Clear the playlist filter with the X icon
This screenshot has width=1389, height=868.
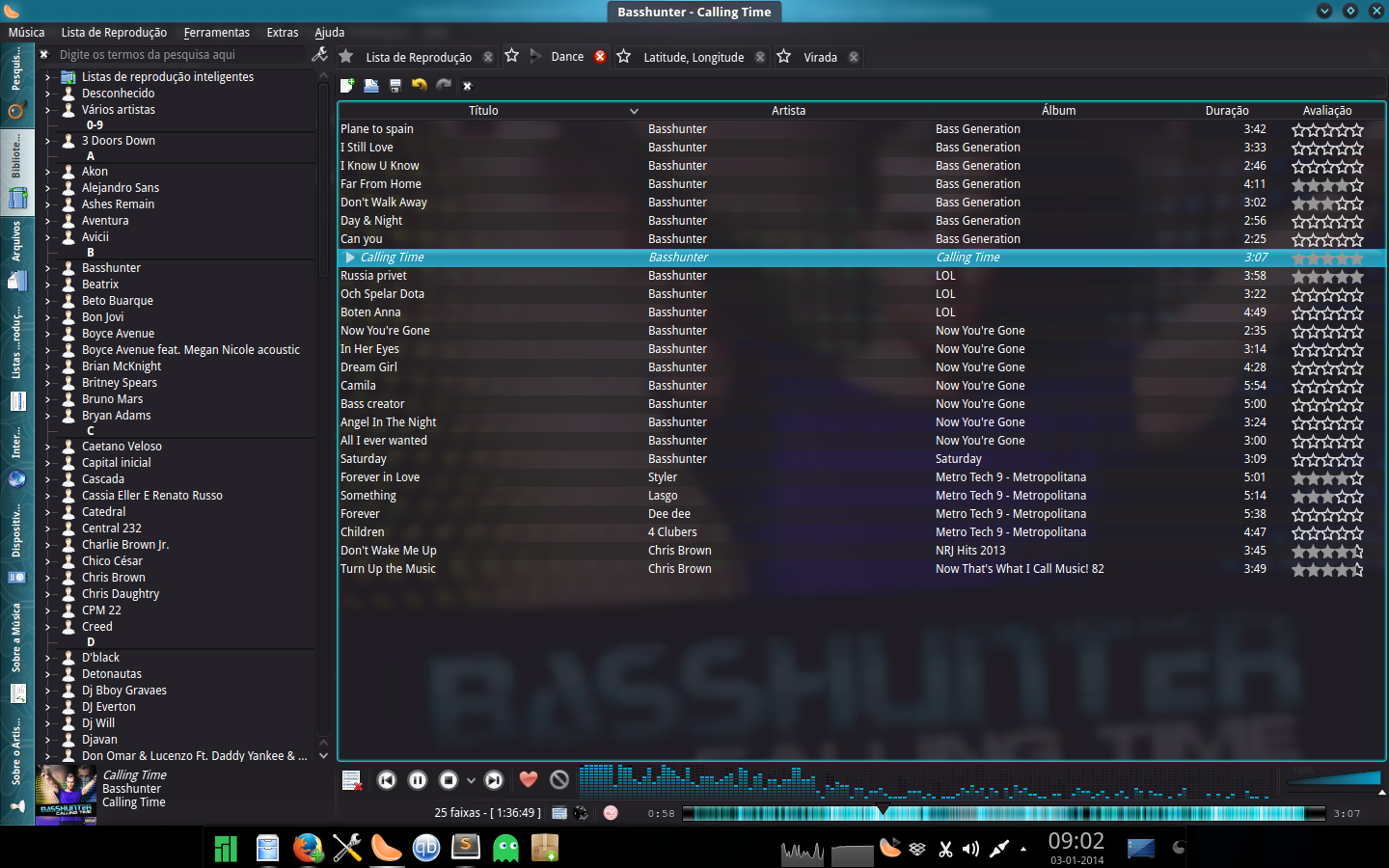pyautogui.click(x=468, y=86)
